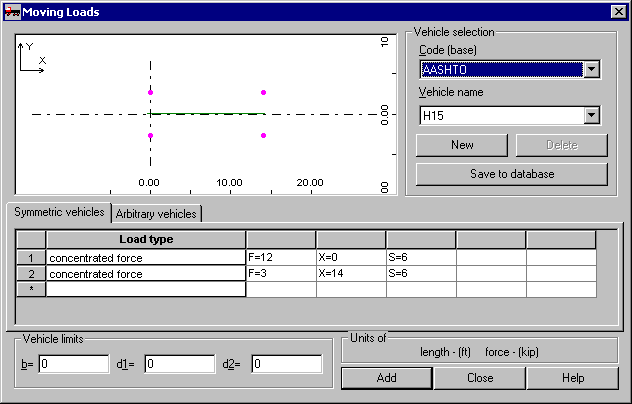Image resolution: width=632 pixels, height=404 pixels.
Task: Click load type cell in row 1
Action: 146,257
